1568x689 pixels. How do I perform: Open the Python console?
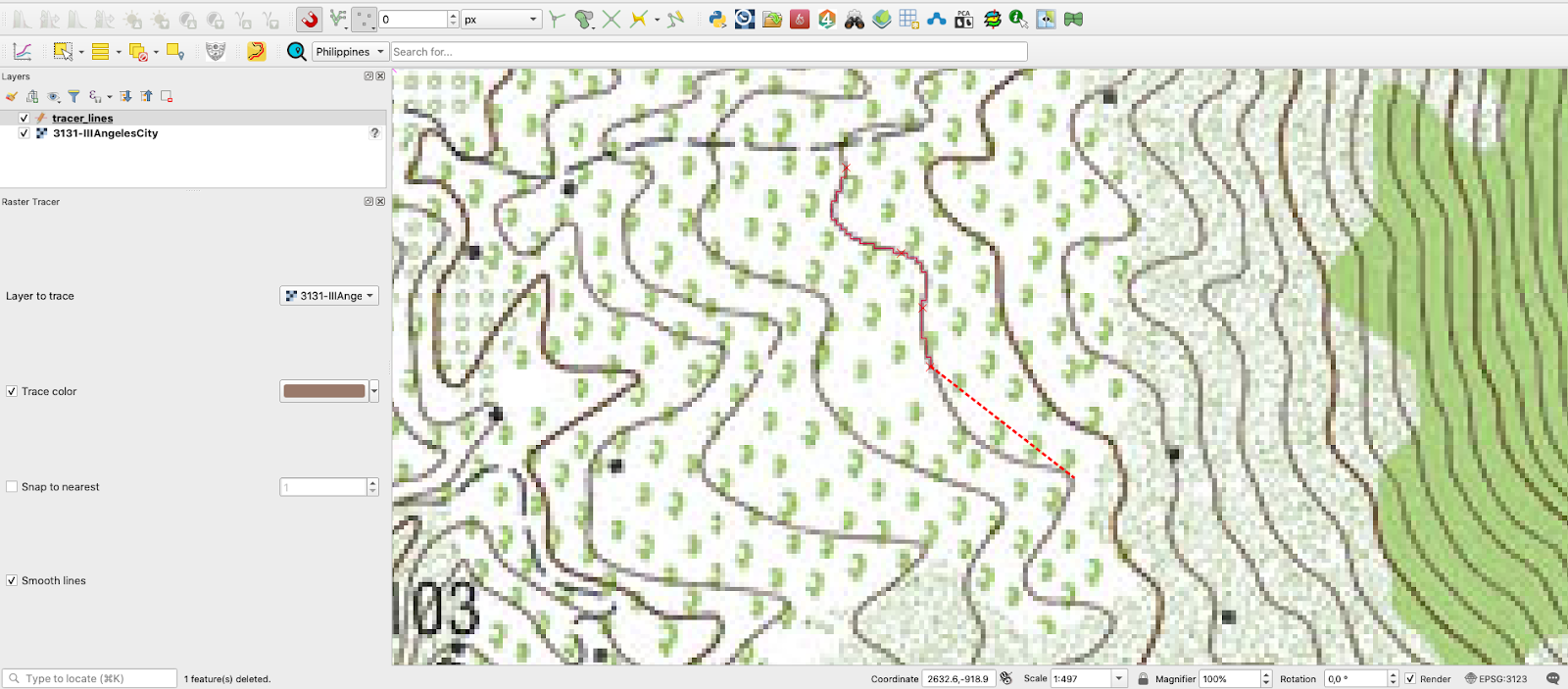[x=717, y=20]
